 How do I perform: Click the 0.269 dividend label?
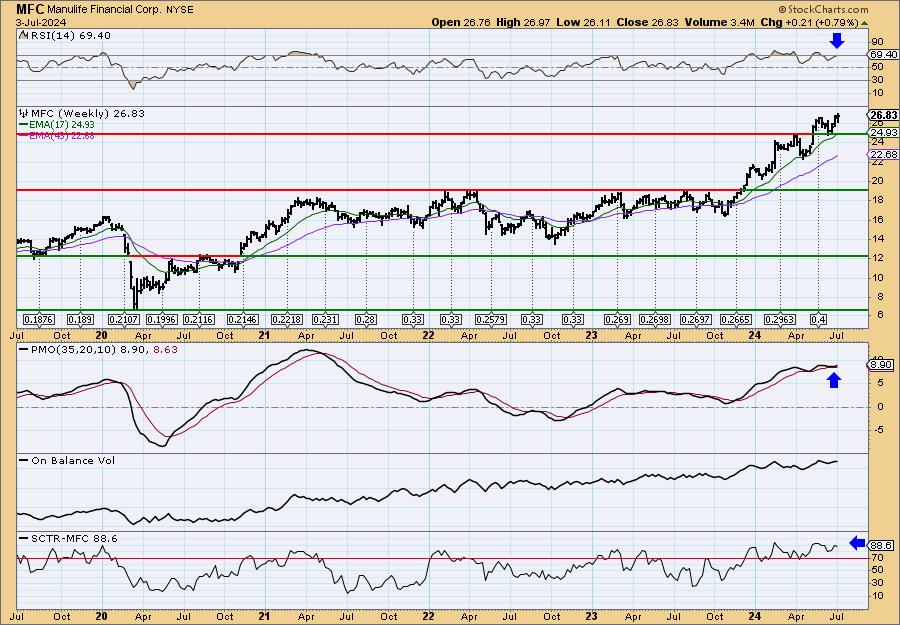(617, 319)
